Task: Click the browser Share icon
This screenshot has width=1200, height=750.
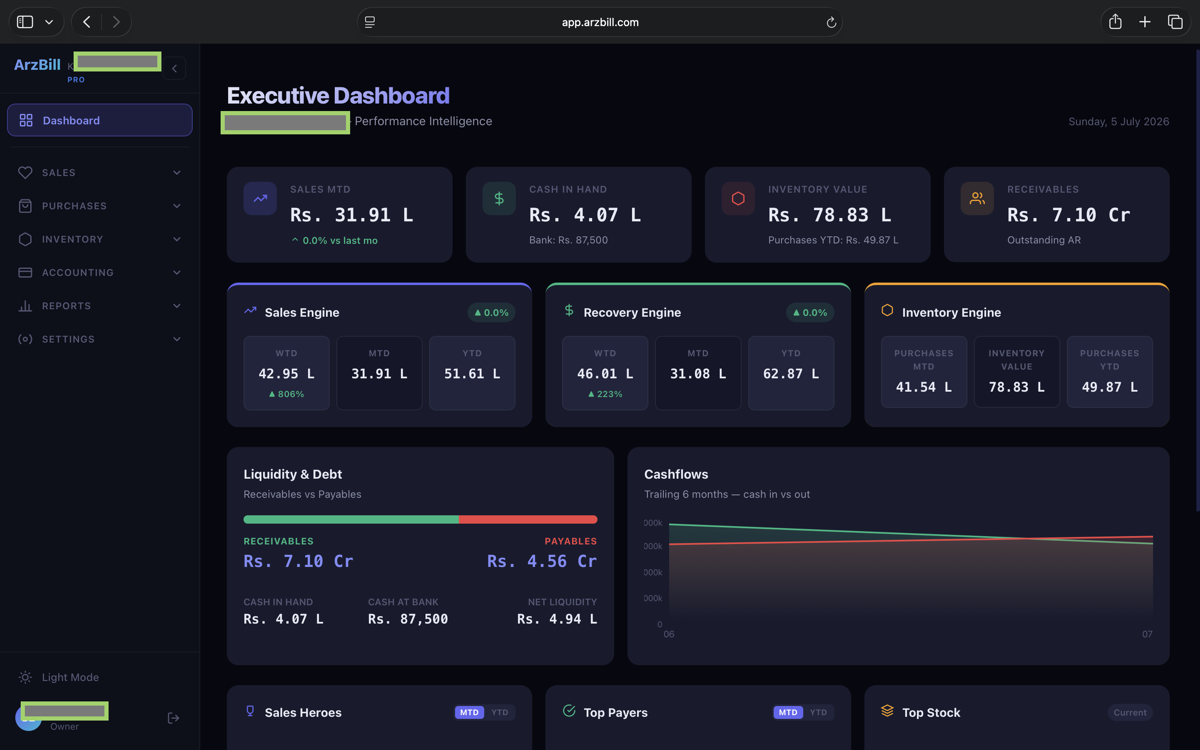Action: [x=1115, y=22]
